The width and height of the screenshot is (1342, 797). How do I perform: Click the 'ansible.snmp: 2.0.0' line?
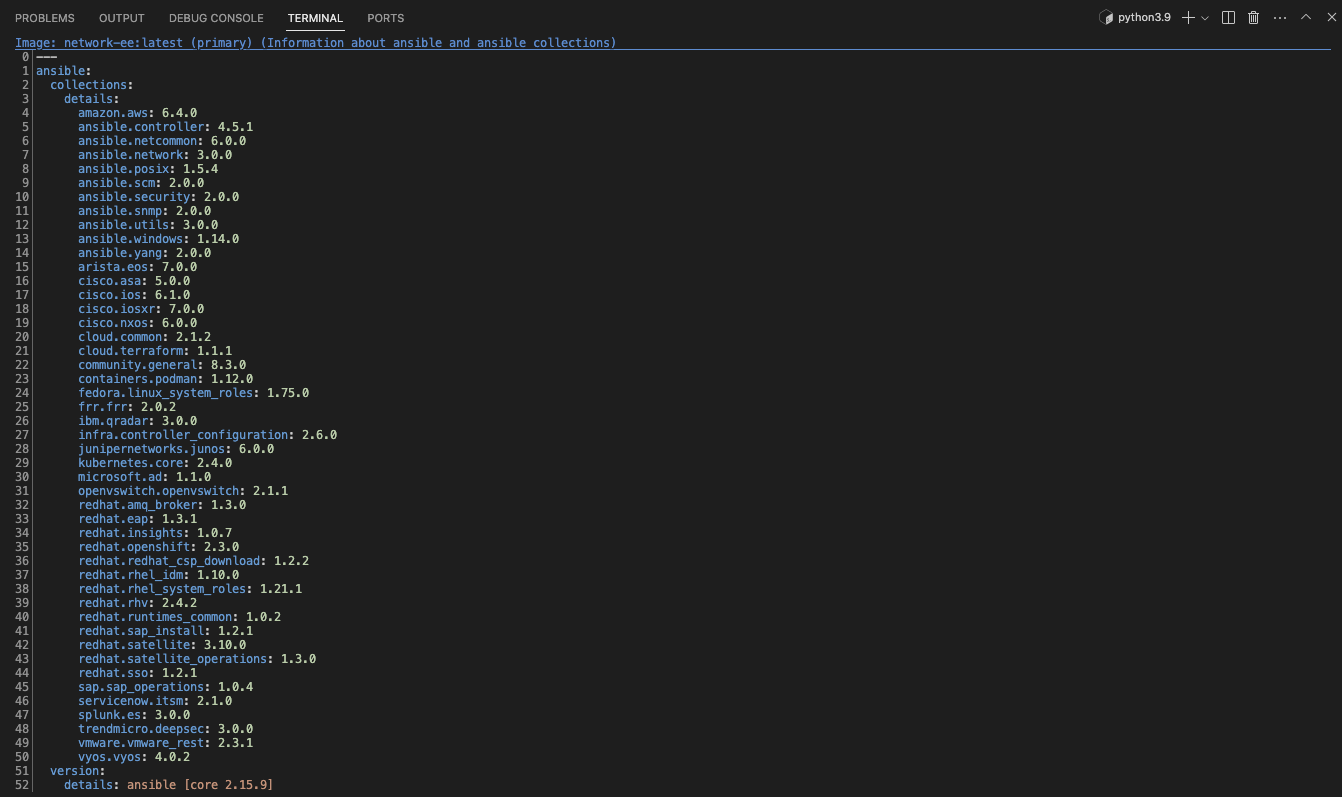(x=145, y=211)
